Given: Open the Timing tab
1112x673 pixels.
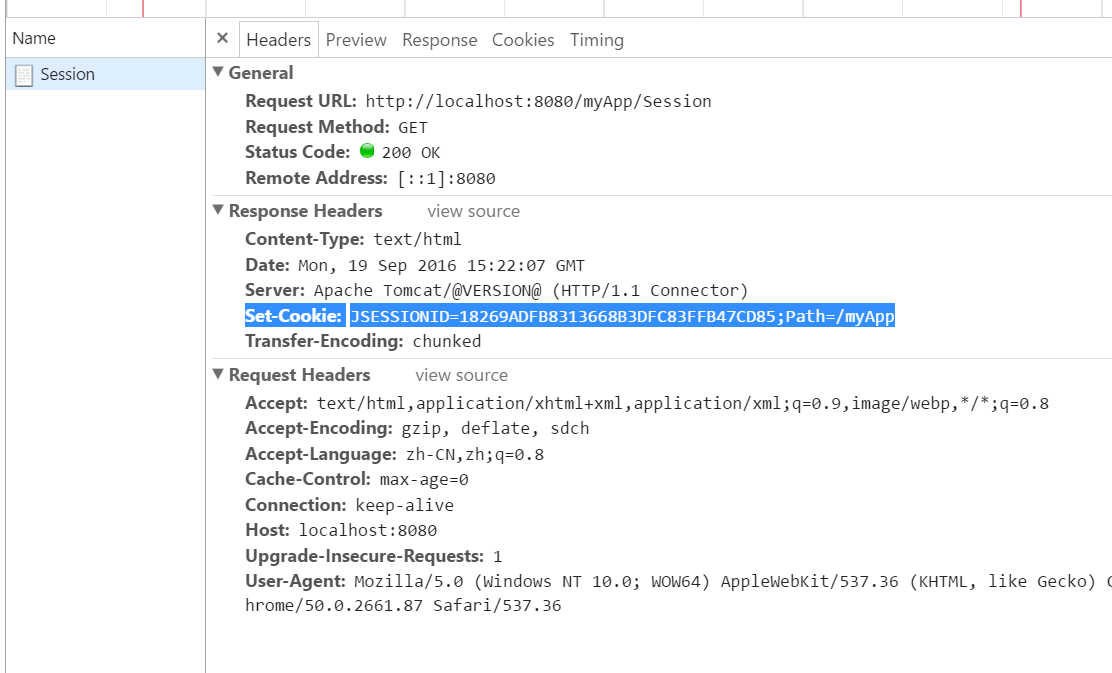Looking at the screenshot, I should [x=597, y=40].
